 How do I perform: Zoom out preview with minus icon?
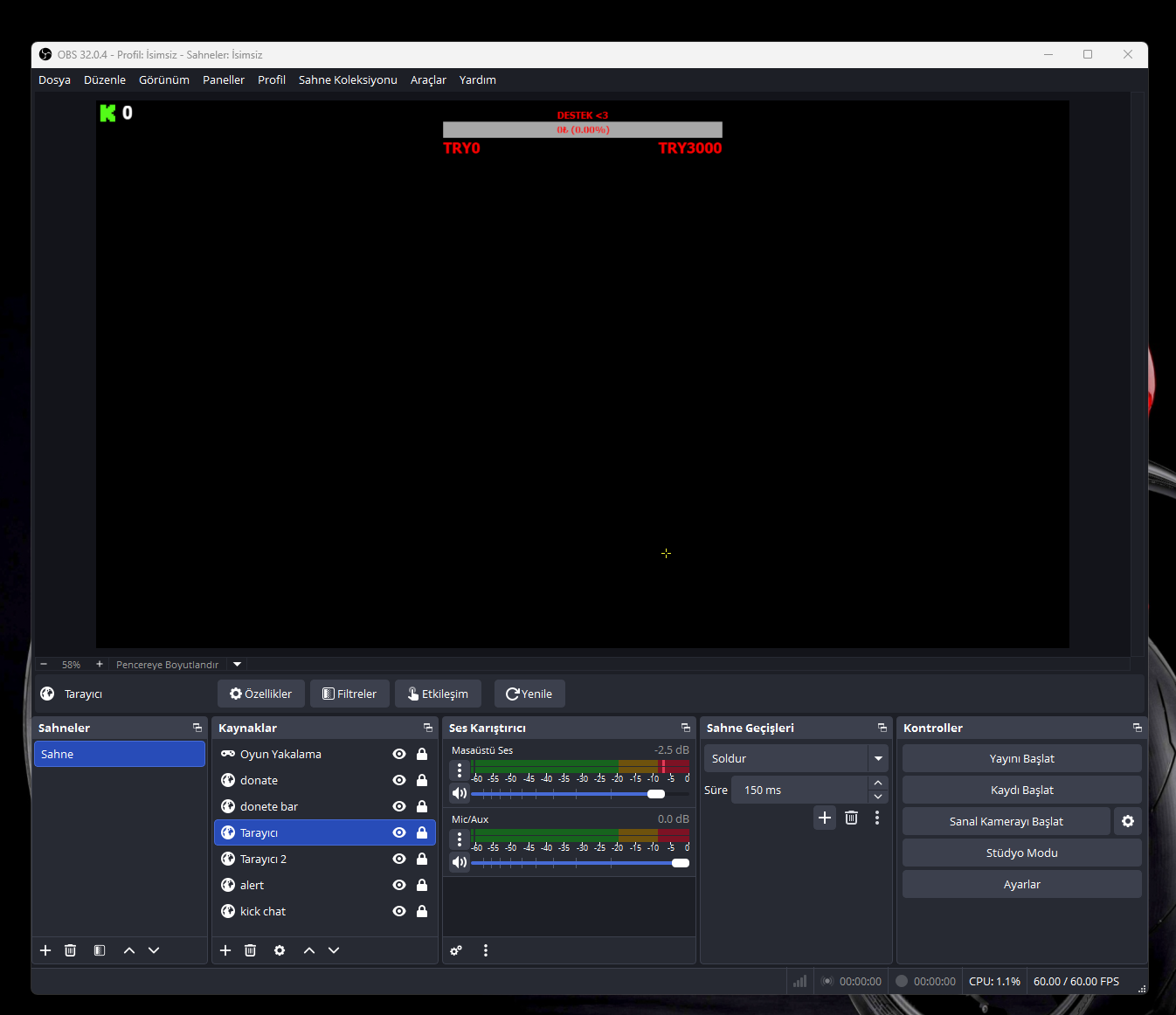(44, 664)
